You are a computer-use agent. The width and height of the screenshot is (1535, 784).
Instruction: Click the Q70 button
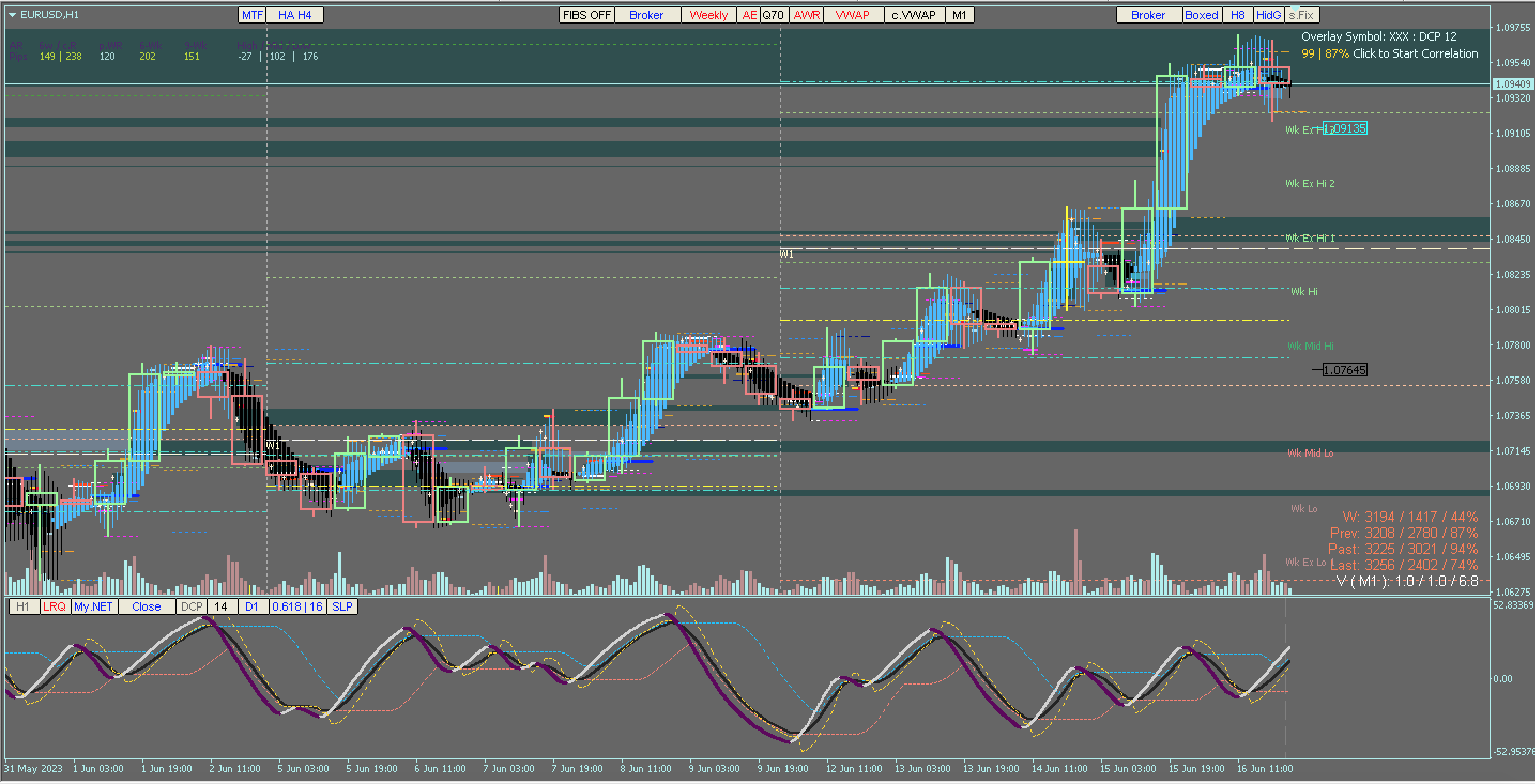pos(773,15)
